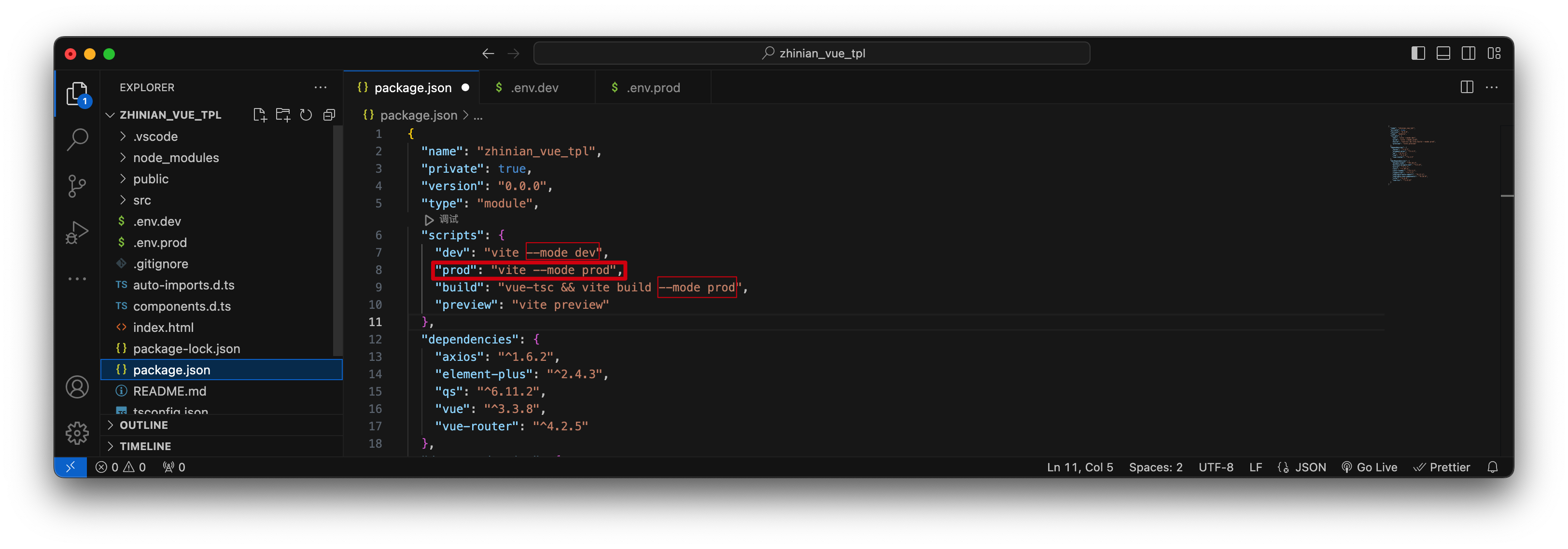Image resolution: width=1568 pixels, height=549 pixels.
Task: Click package.json in the breadcrumb
Action: 418,115
